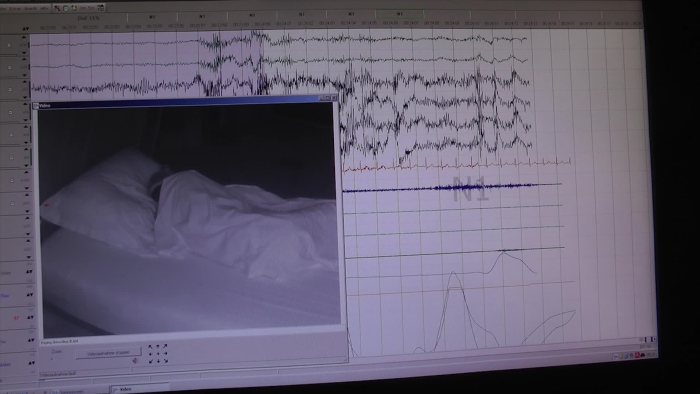This screenshot has height=394, width=700.
Task: Pan camera to lower-right with diagonal arrow
Action: [166, 361]
